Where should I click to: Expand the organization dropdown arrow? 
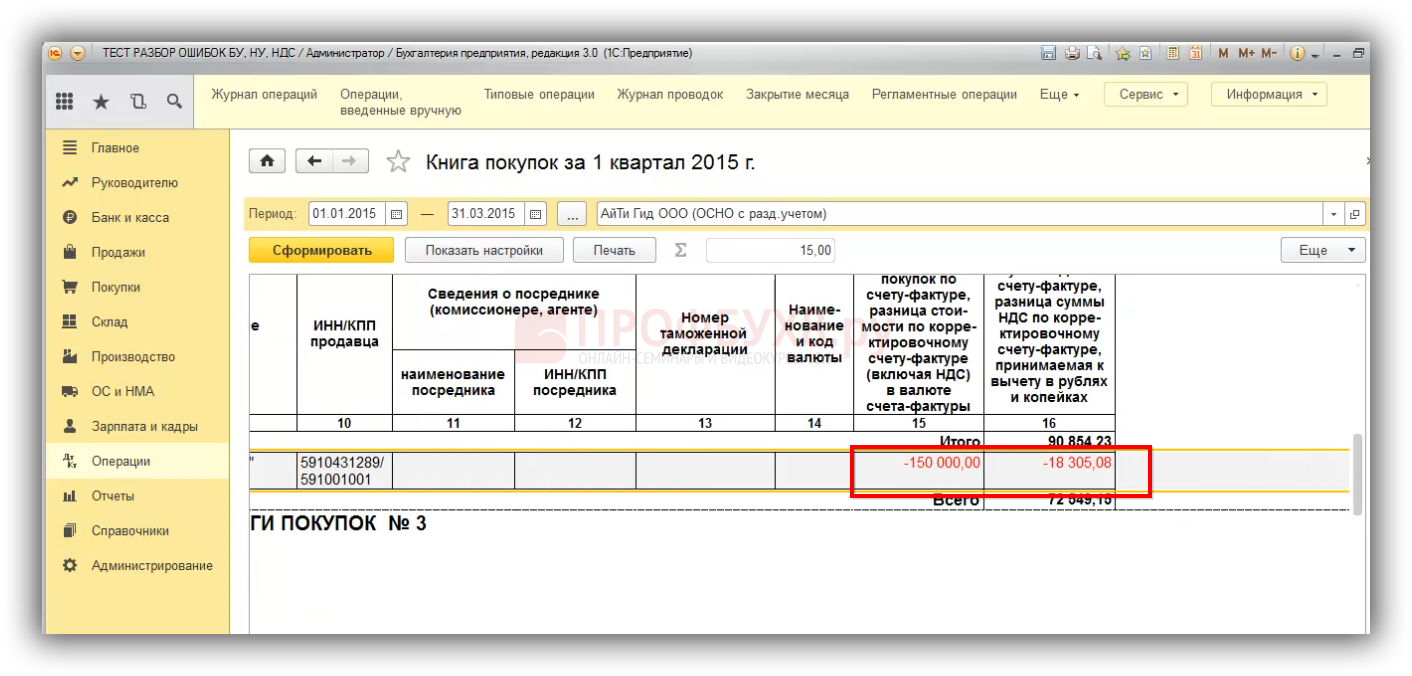tap(1334, 214)
